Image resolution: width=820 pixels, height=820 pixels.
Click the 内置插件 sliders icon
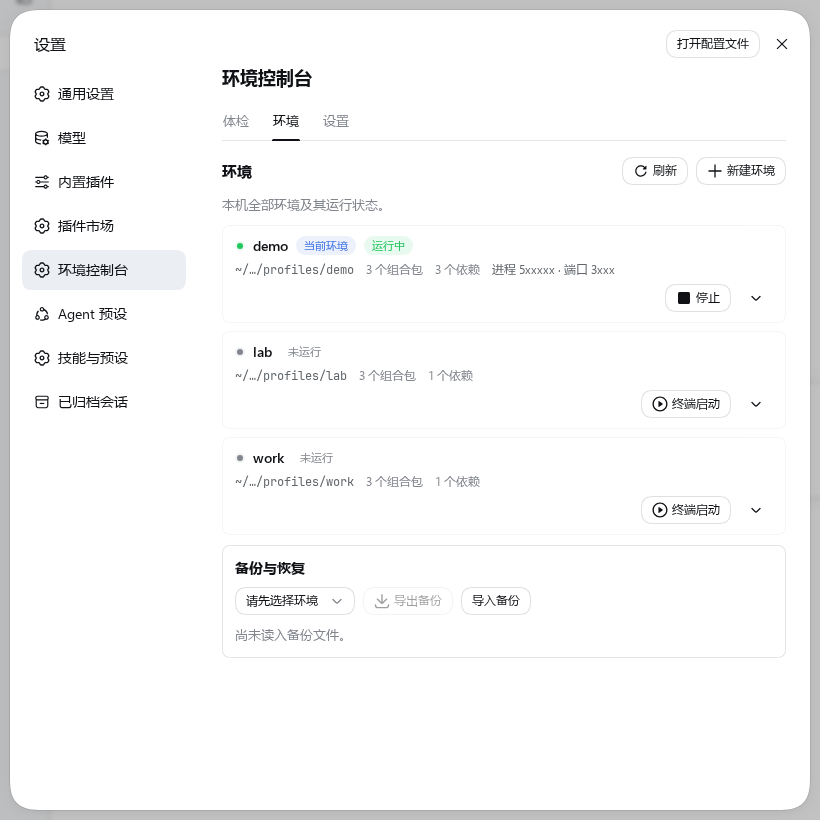42,182
